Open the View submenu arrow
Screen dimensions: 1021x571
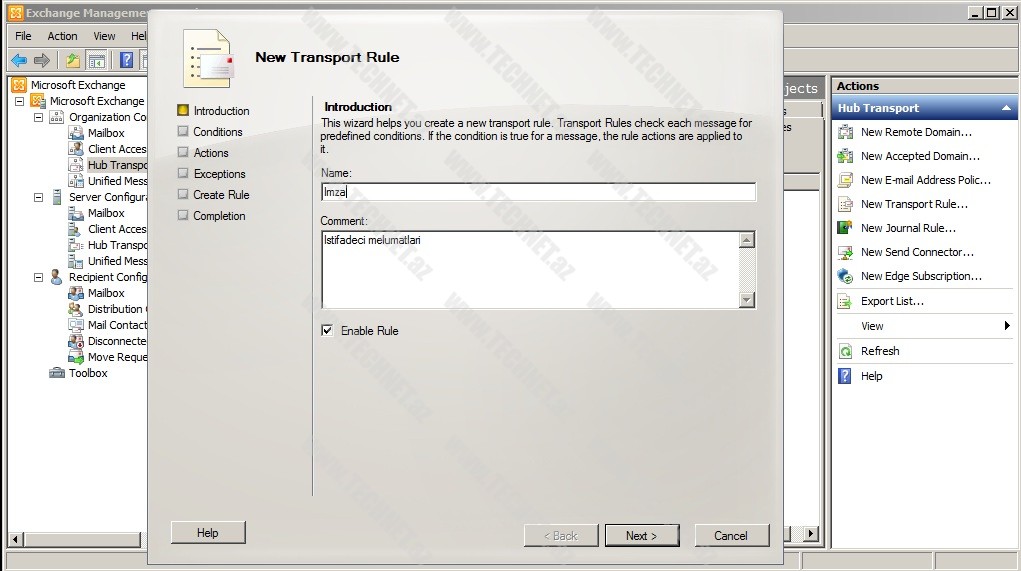[1007, 326]
